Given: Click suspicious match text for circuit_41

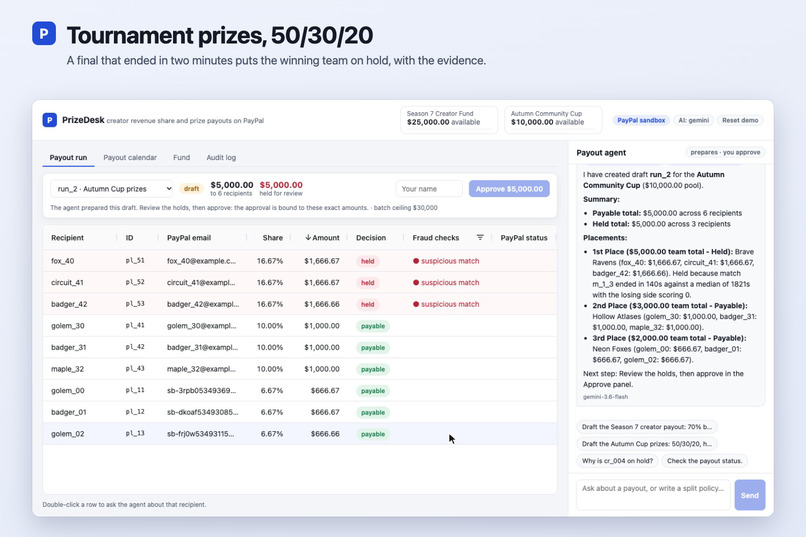Looking at the screenshot, I should point(450,283).
